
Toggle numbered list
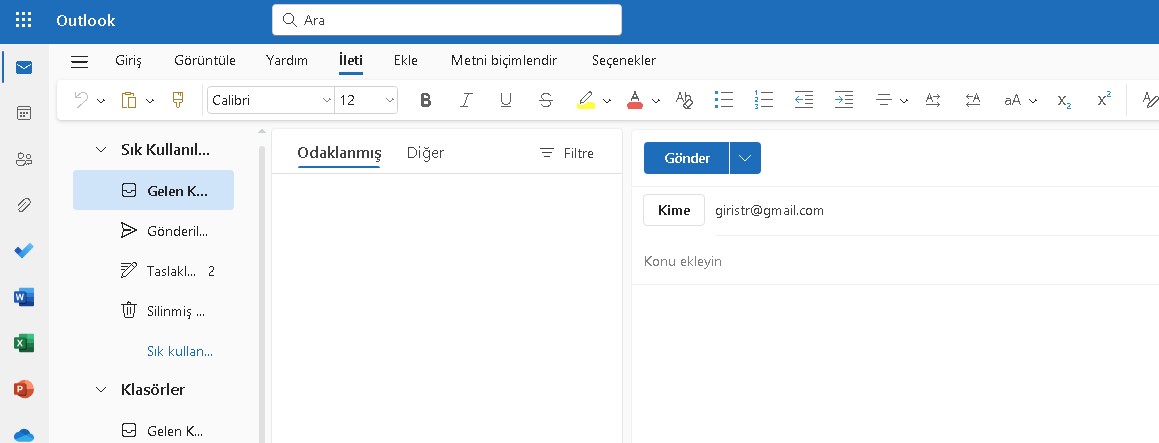(x=764, y=100)
